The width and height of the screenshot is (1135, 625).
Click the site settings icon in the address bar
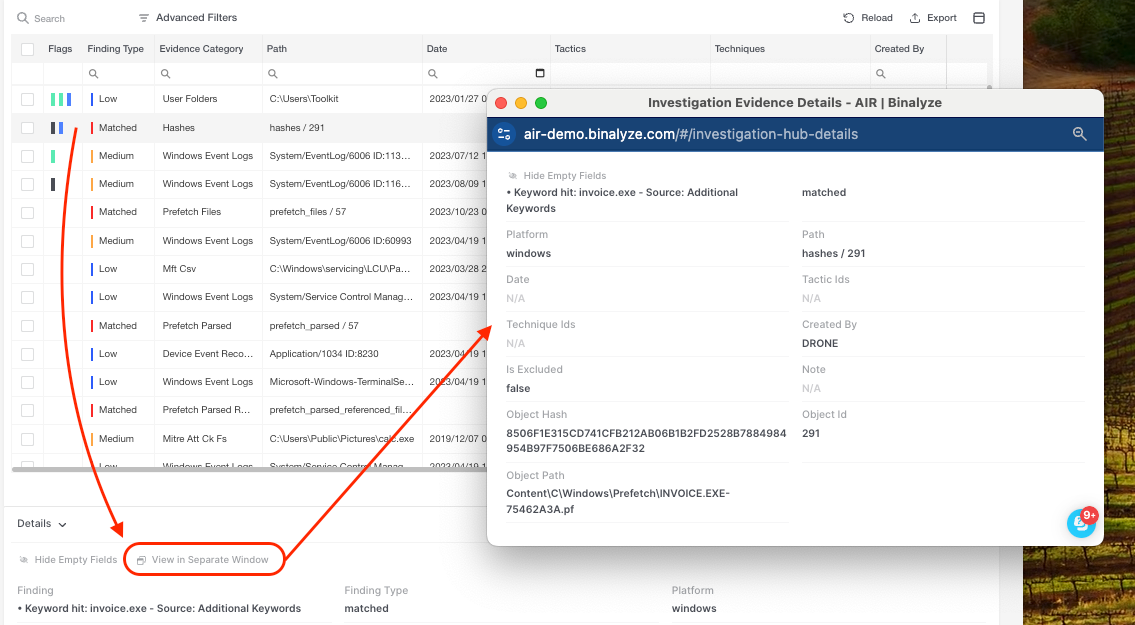504,134
